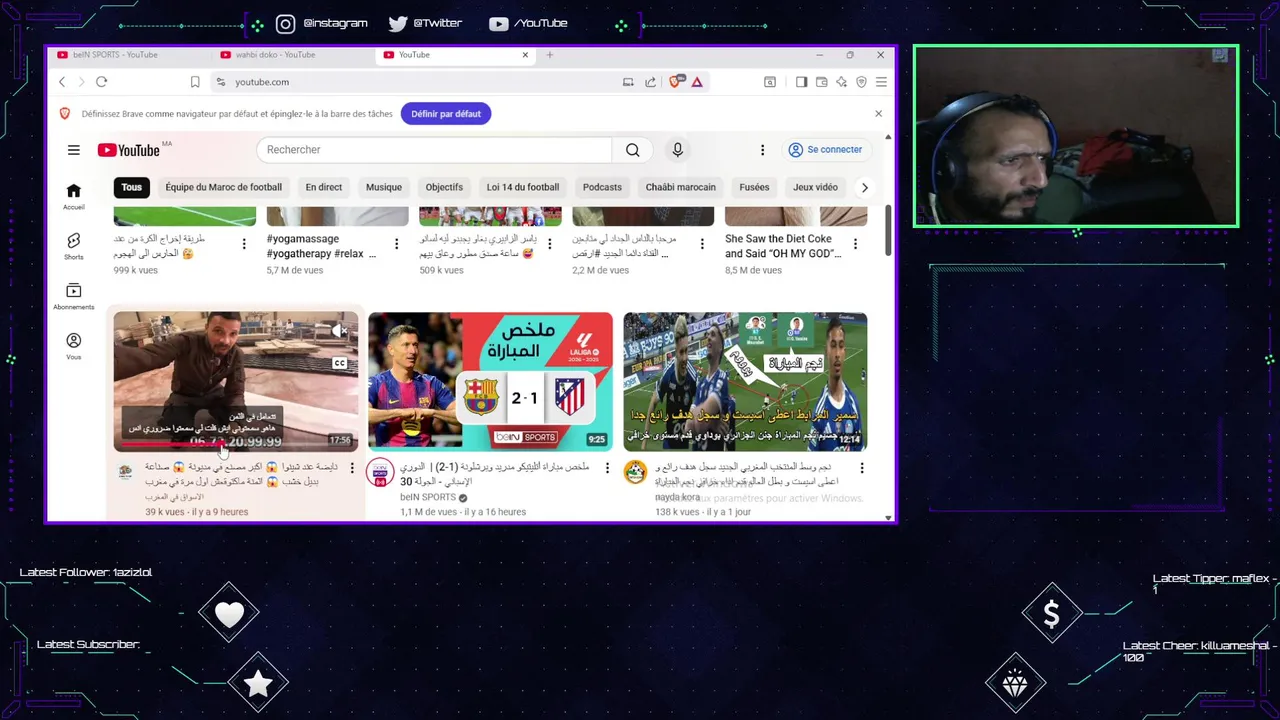
Task: Click the install-app icon in address bar
Action: tap(628, 82)
